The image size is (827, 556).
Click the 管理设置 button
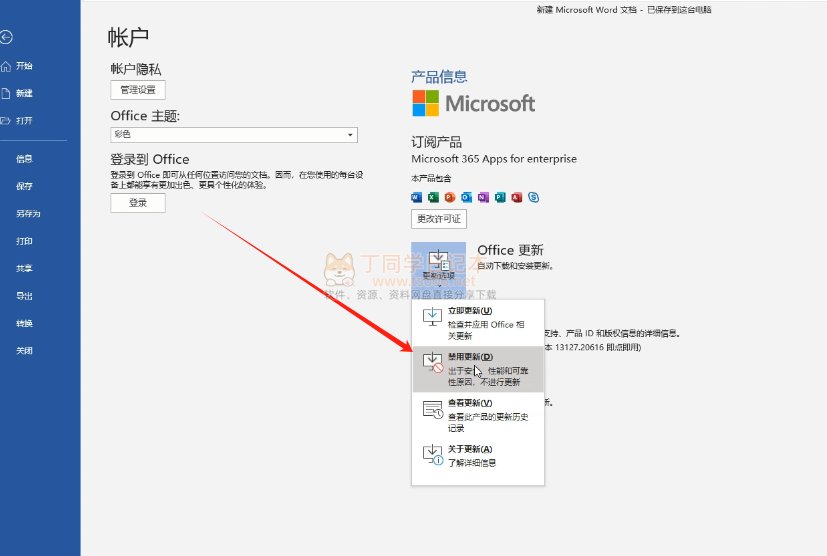point(138,90)
